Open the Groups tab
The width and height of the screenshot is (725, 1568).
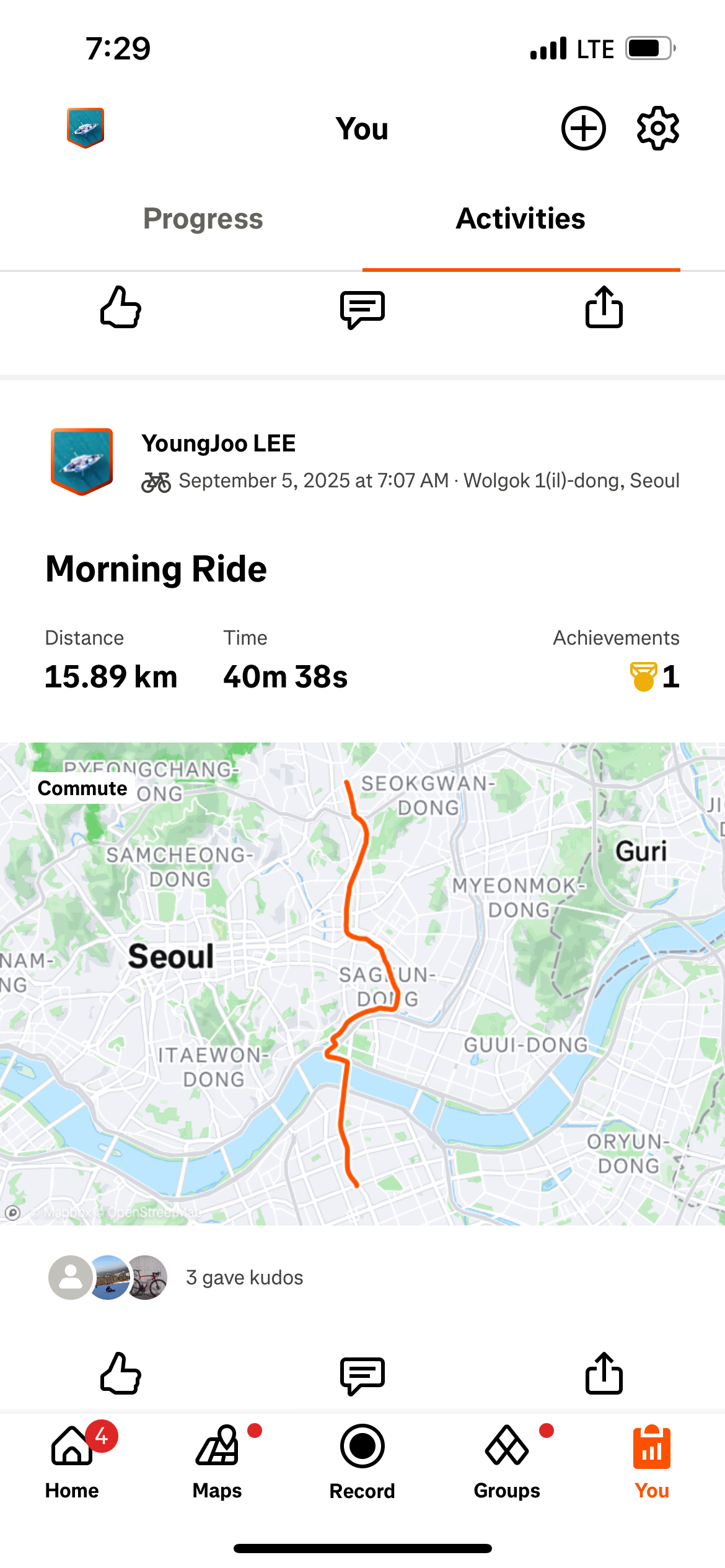(507, 1462)
